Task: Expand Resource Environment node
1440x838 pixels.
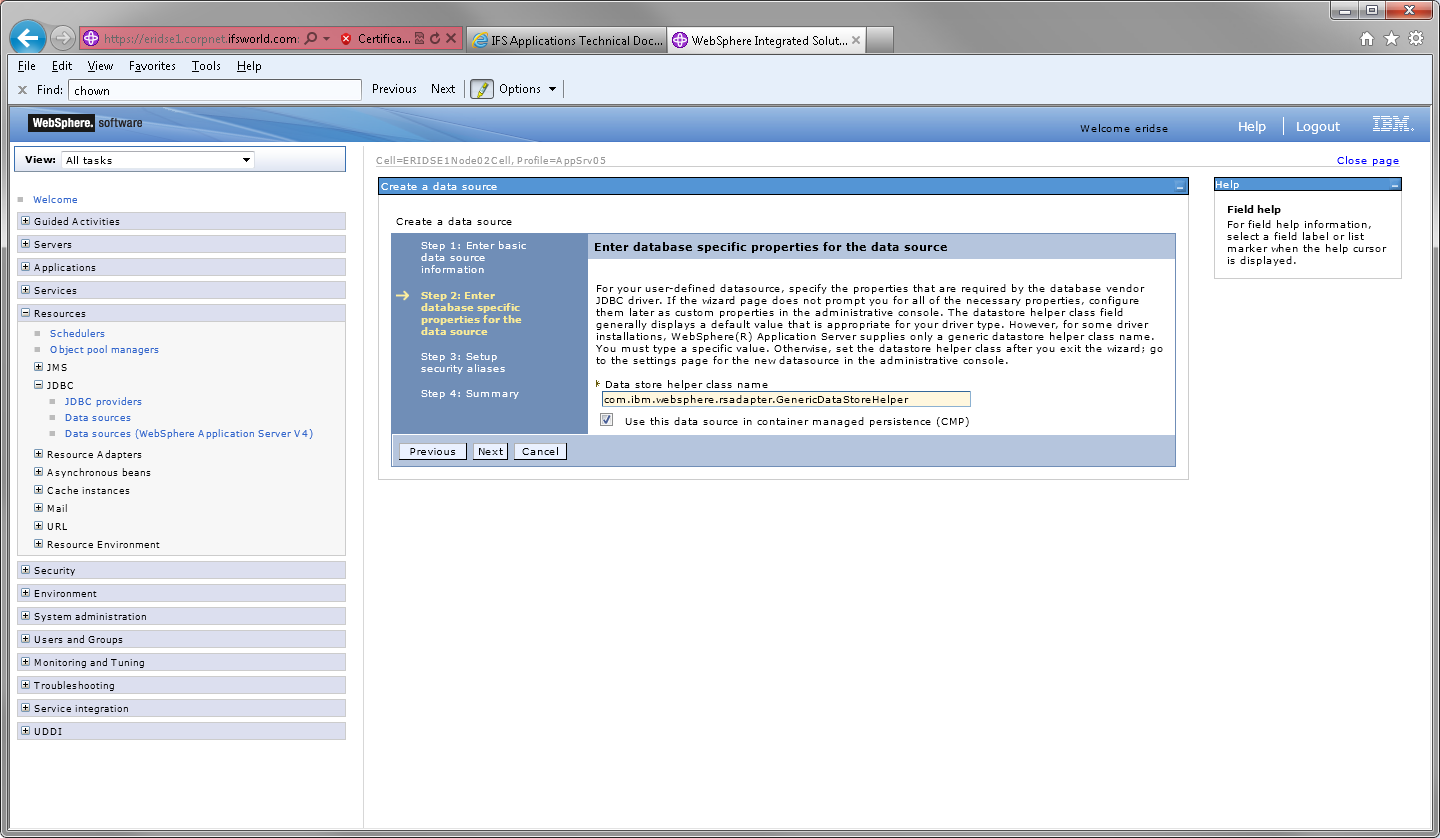Action: click(38, 544)
